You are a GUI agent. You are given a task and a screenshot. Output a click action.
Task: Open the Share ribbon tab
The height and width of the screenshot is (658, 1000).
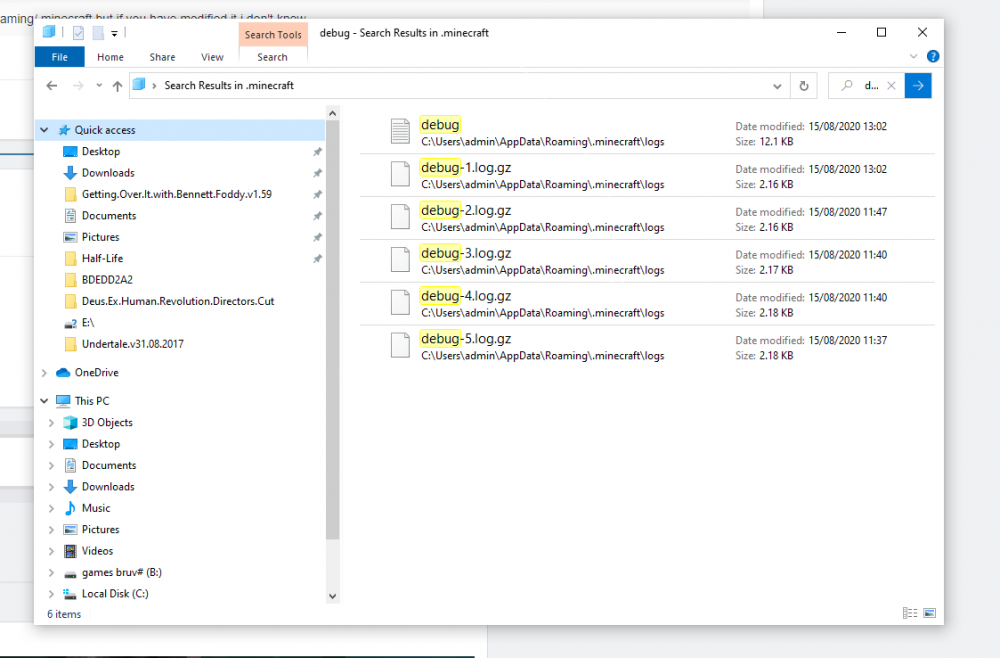(162, 57)
